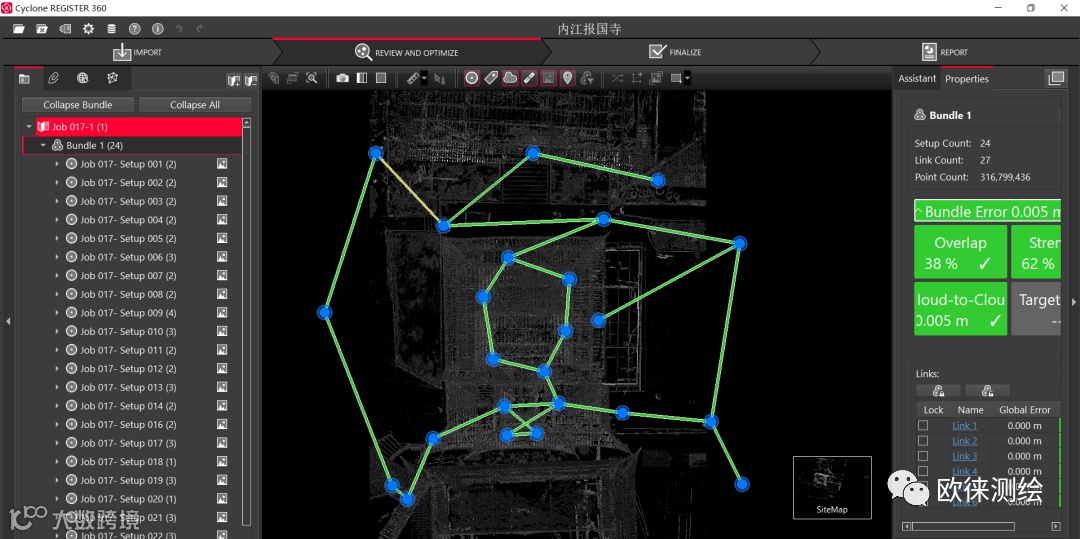The image size is (1080, 539).
Task: Click the lock all links icon
Action: pyautogui.click(x=938, y=391)
